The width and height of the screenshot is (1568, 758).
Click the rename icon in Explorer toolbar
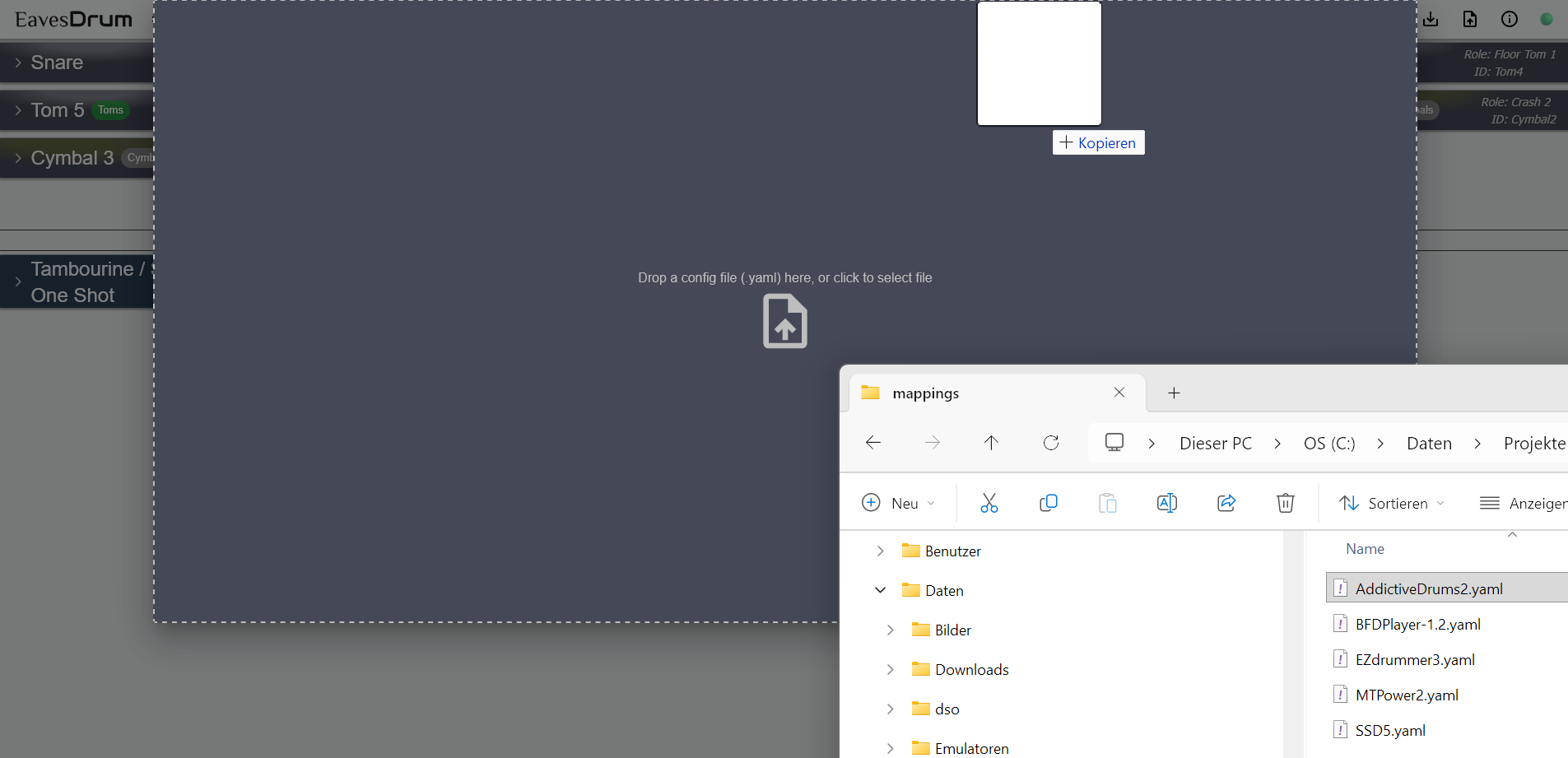pos(1166,503)
